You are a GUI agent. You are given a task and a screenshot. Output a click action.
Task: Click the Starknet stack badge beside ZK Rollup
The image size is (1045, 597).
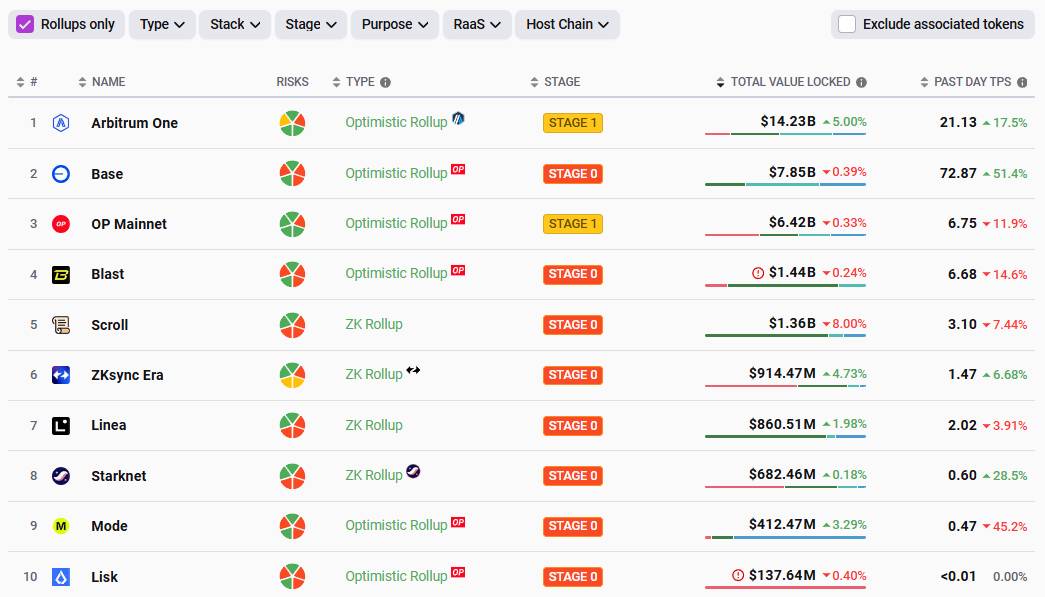(413, 471)
